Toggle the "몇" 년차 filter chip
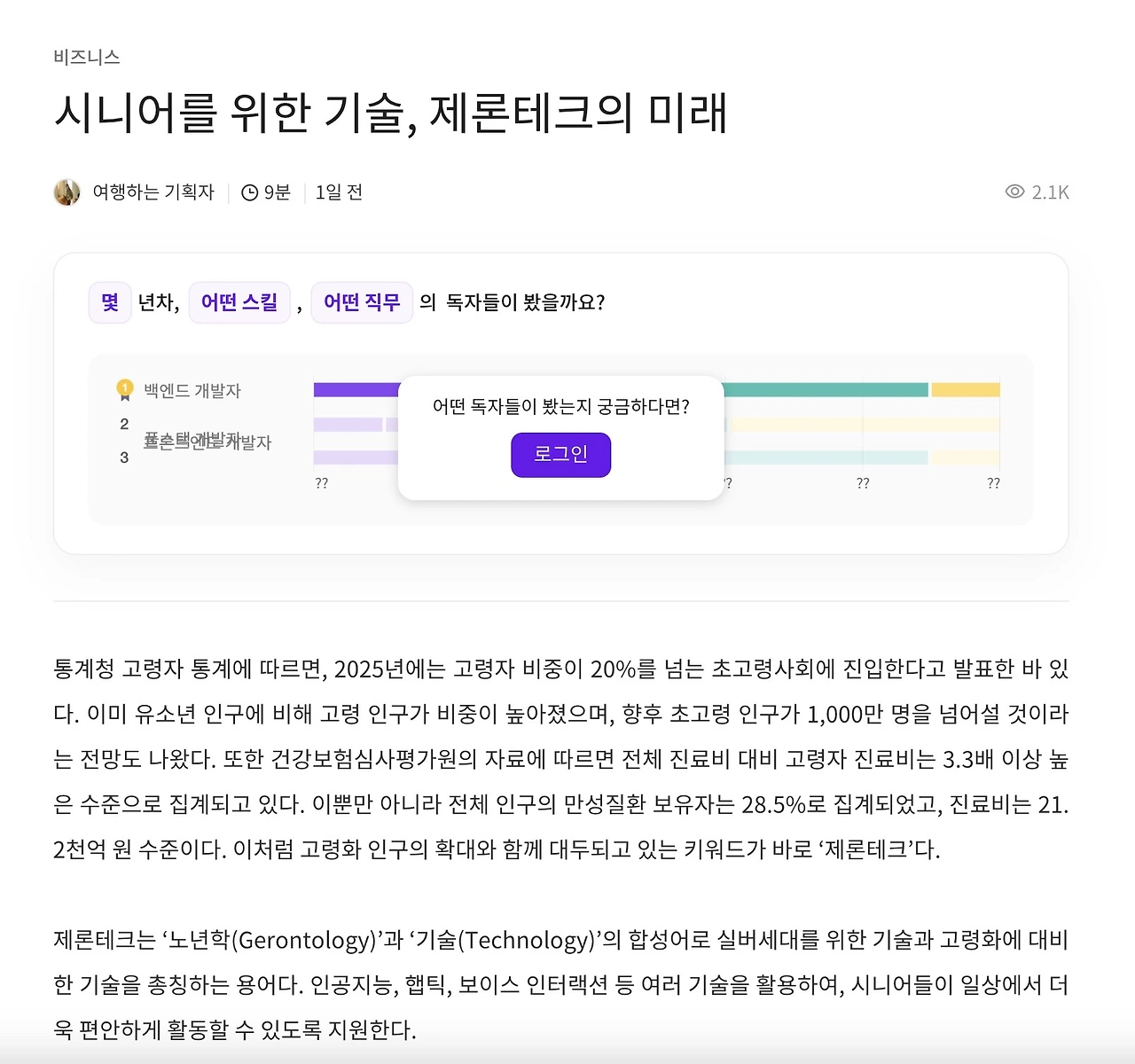The image size is (1135, 1064). point(109,301)
